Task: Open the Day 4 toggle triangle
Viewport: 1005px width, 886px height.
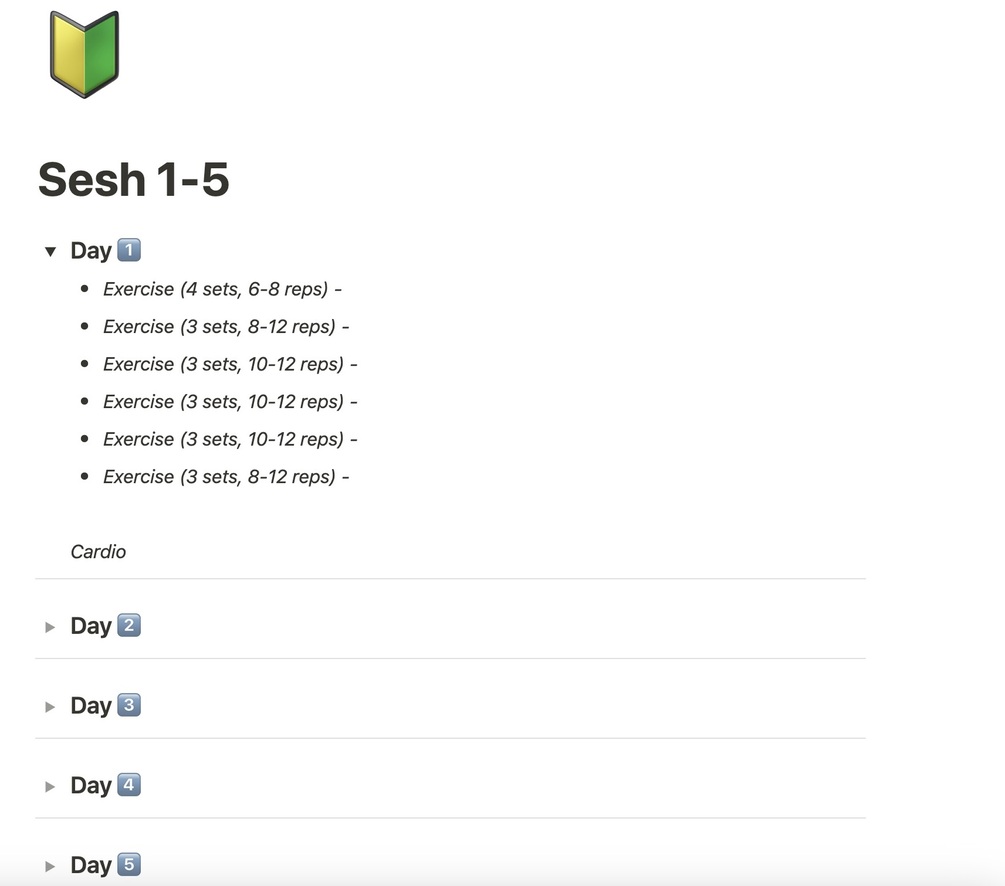Action: coord(50,787)
